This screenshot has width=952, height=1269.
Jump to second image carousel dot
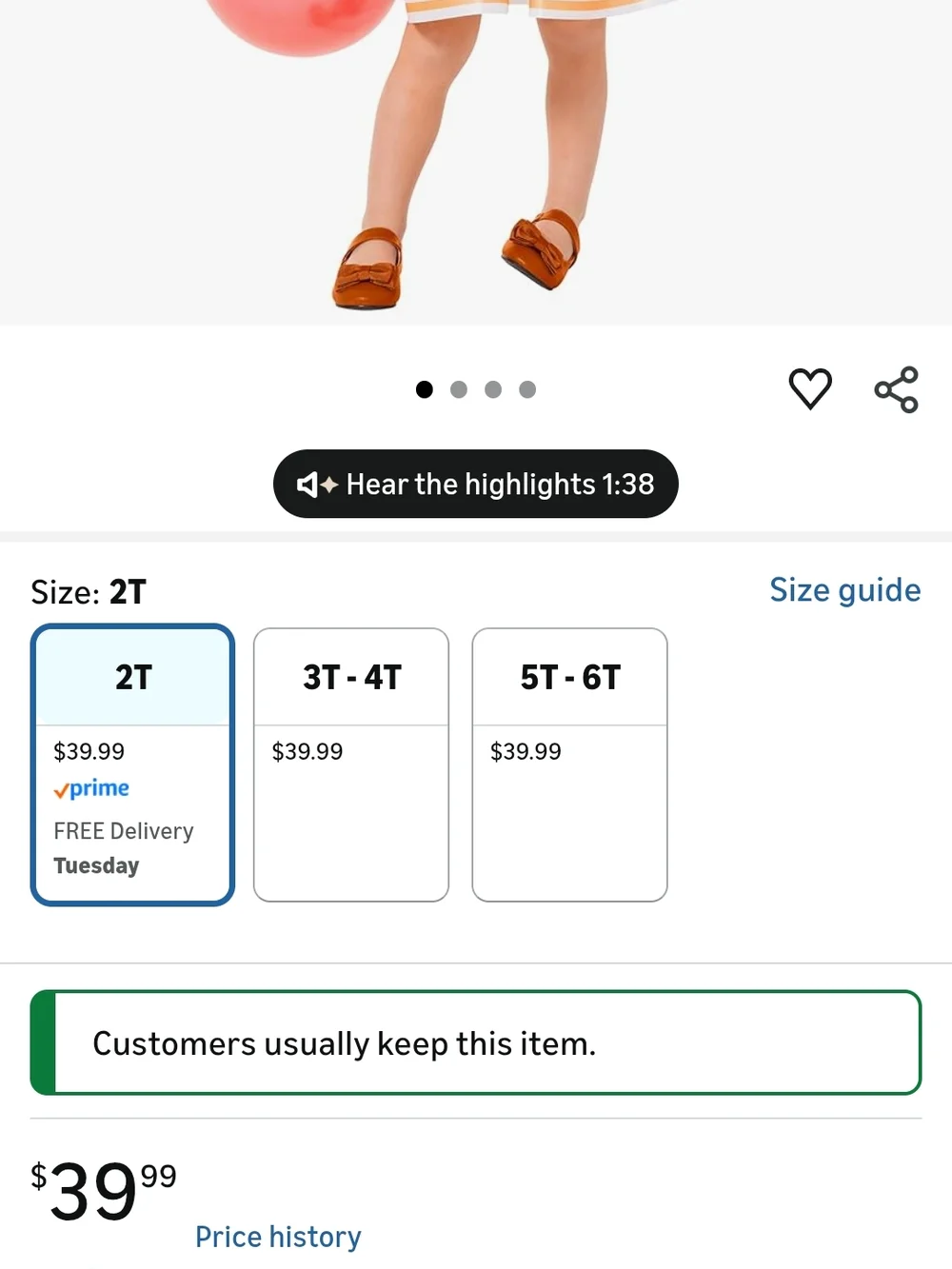[459, 389]
